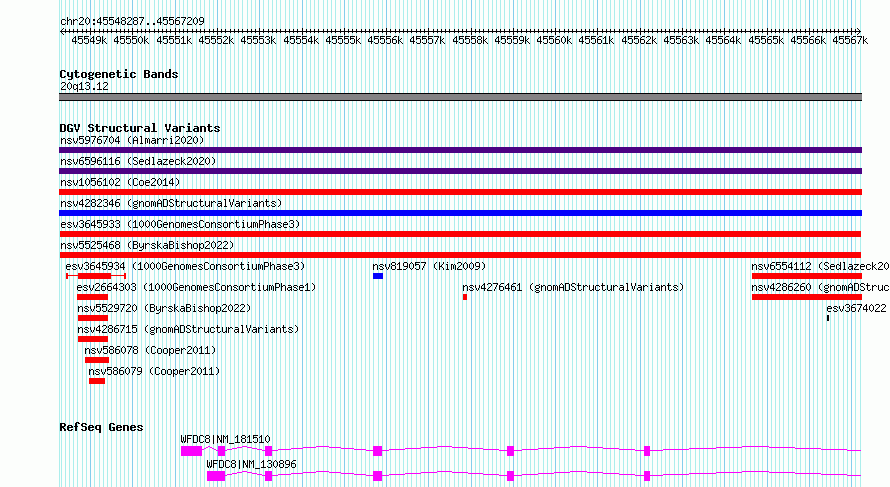Screen dimensions: 890x487
Task: Click the 20q13.12 band label
Action: (84, 86)
